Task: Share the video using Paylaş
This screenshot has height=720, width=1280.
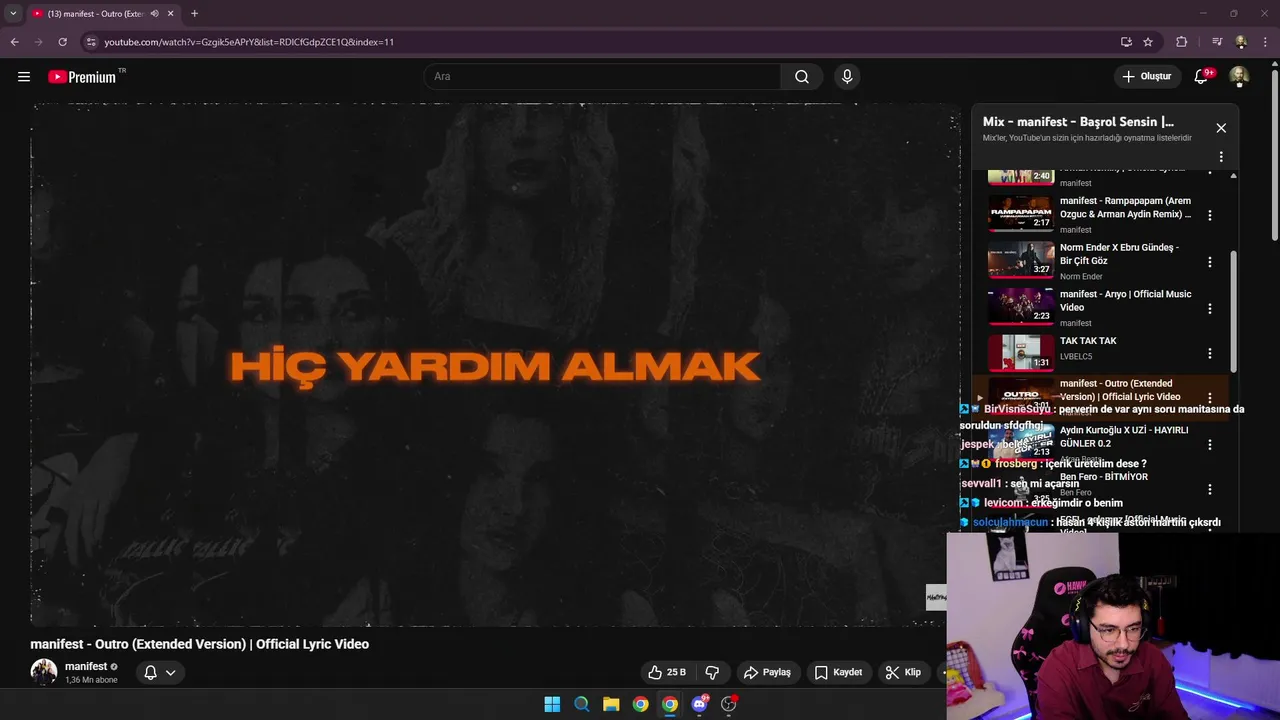Action: pyautogui.click(x=768, y=672)
